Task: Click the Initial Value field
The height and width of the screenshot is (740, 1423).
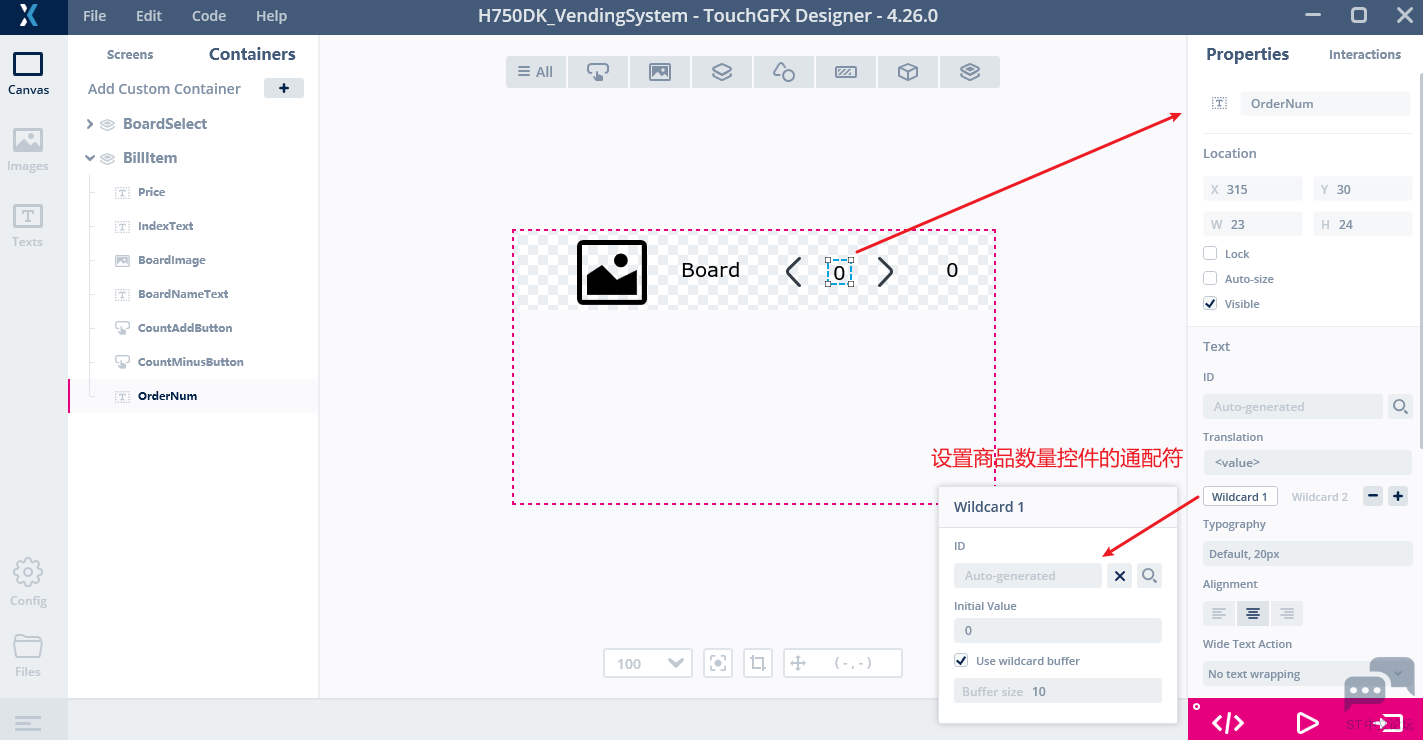Action: click(1058, 631)
